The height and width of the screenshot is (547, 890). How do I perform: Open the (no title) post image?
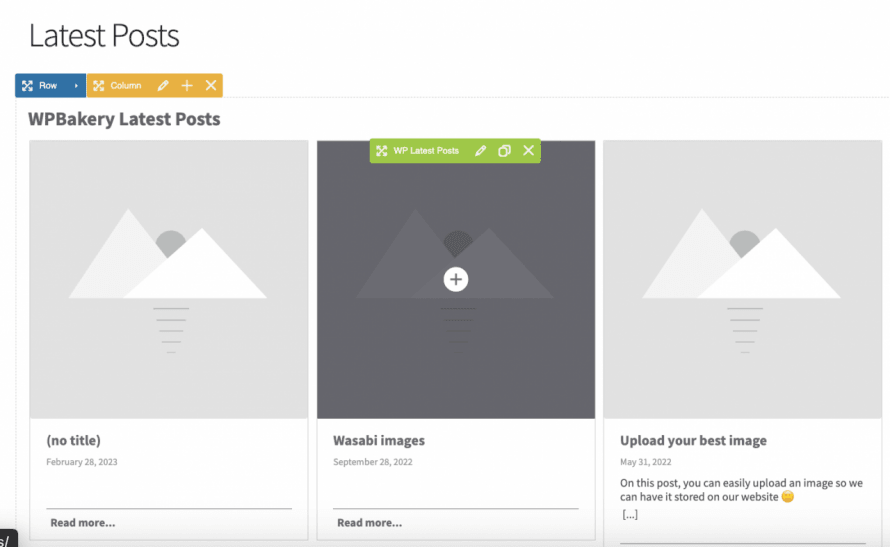(169, 279)
